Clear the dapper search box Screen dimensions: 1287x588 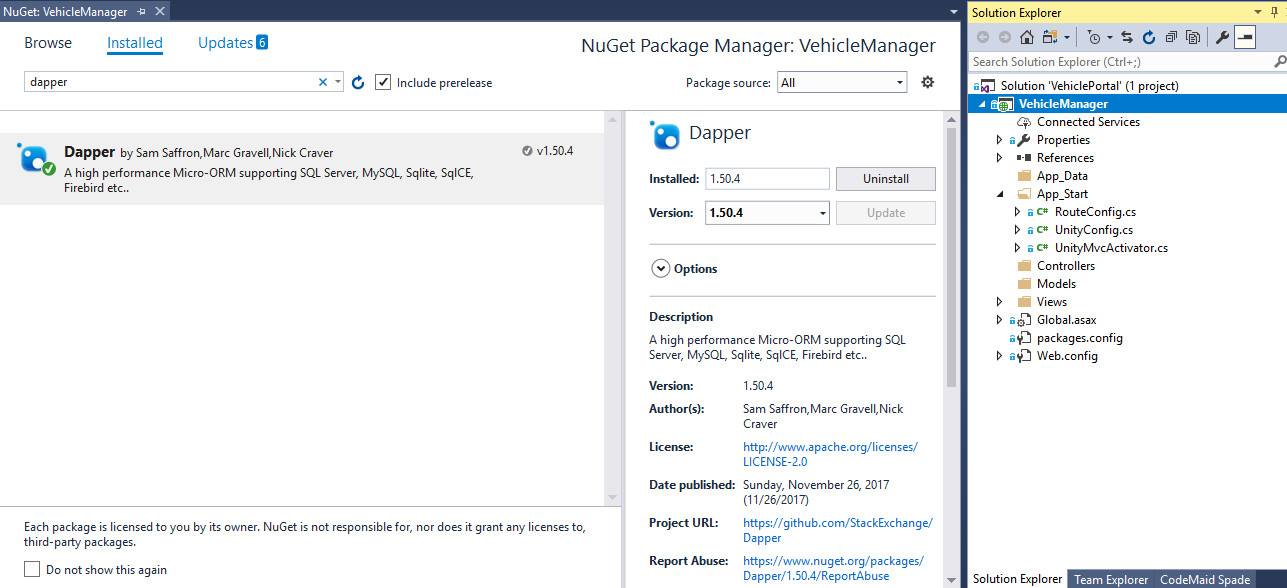tap(323, 82)
